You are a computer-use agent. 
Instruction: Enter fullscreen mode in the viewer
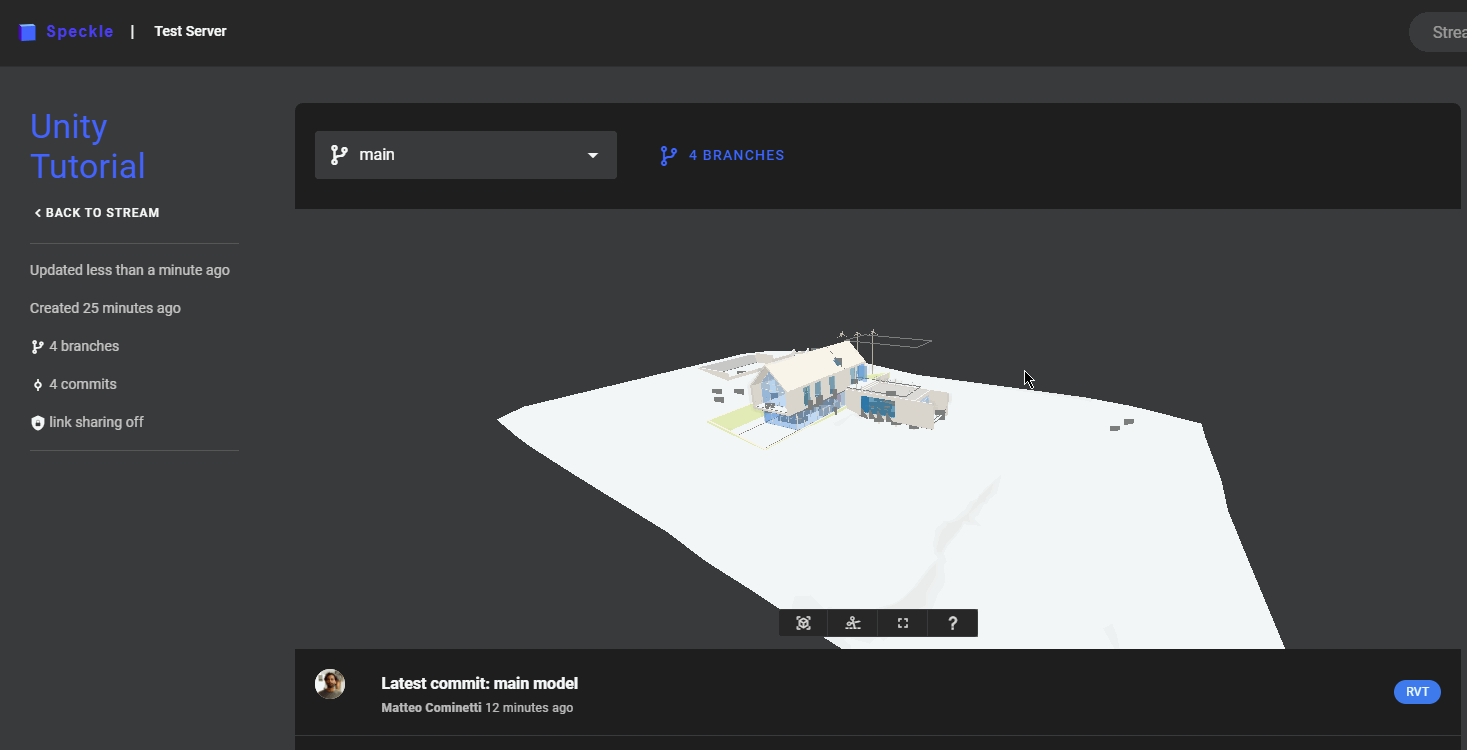click(902, 623)
